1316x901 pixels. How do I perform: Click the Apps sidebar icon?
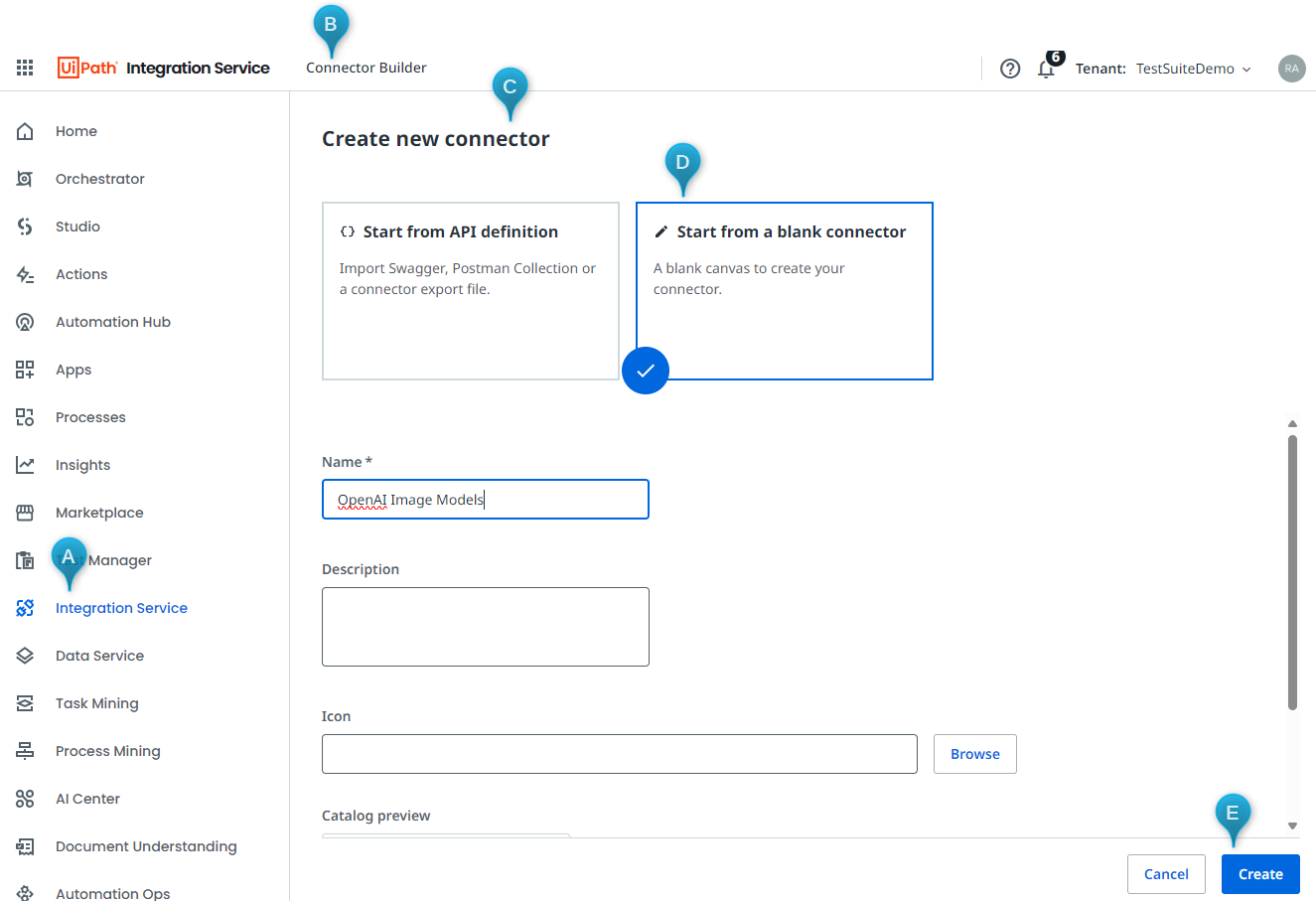coord(25,370)
